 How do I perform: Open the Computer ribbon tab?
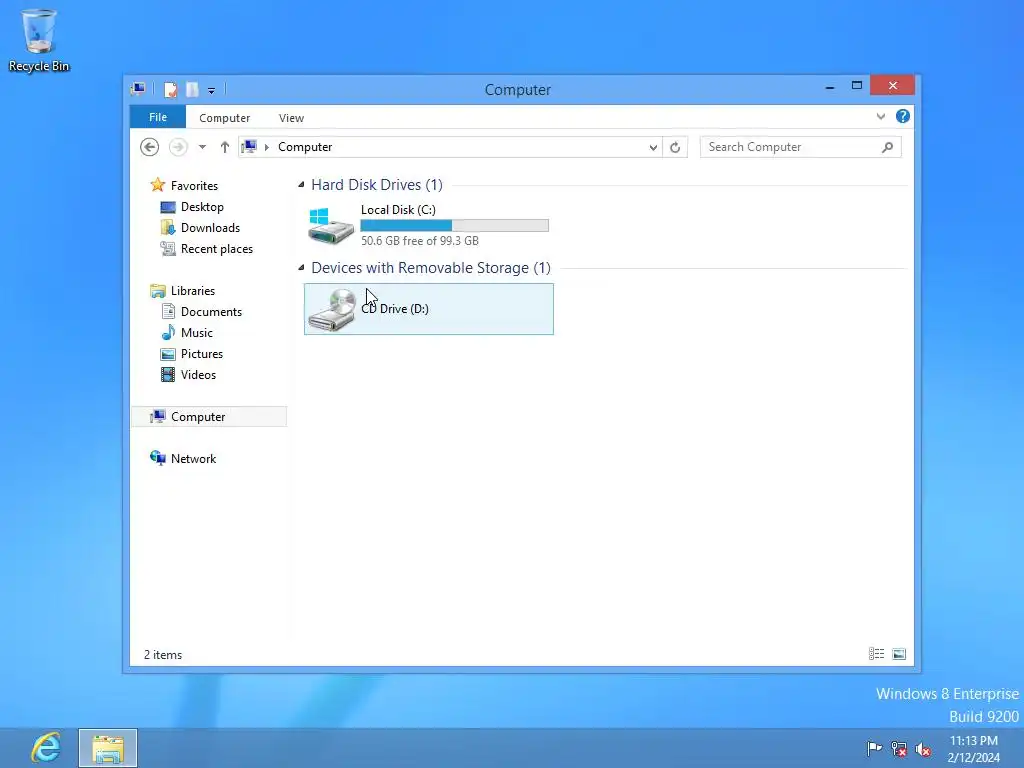point(225,118)
